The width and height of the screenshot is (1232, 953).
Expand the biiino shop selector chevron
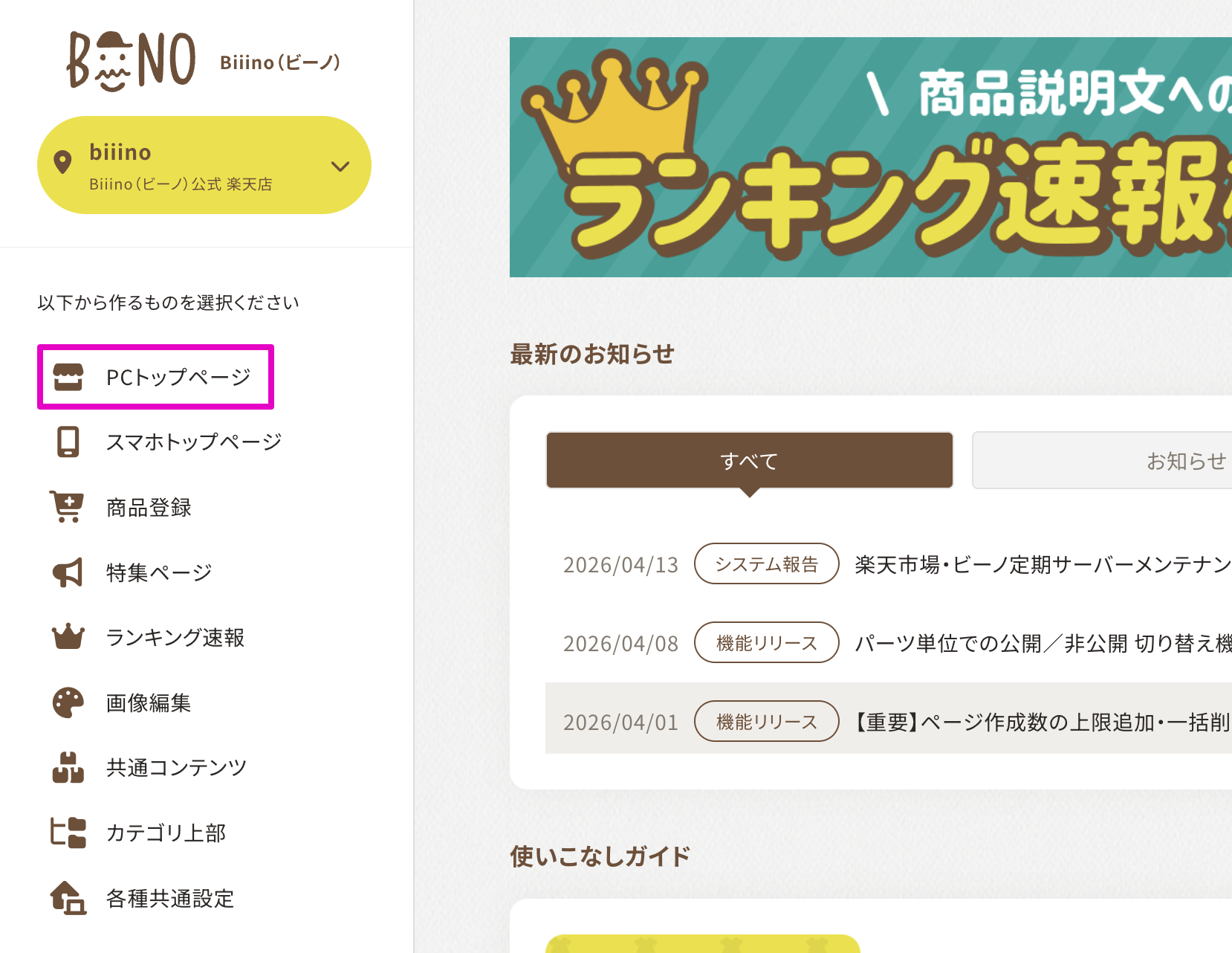point(340,166)
